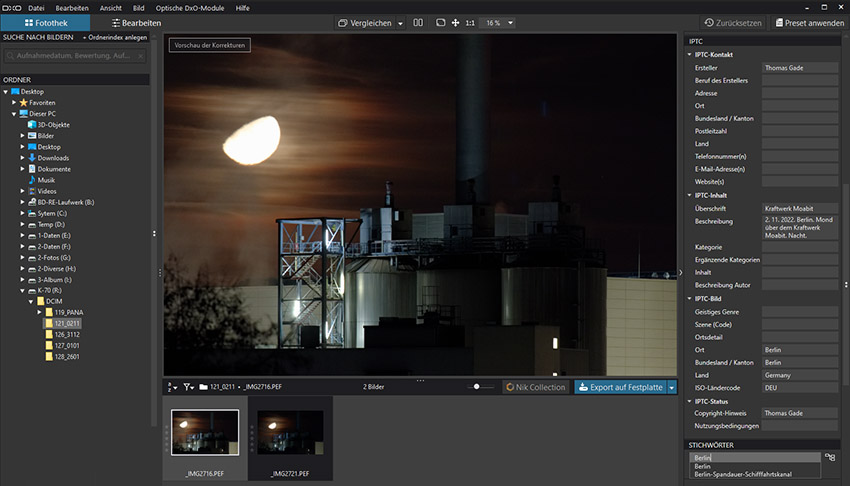Click the Nik Collection button
This screenshot has height=486, width=850.
pyautogui.click(x=535, y=387)
